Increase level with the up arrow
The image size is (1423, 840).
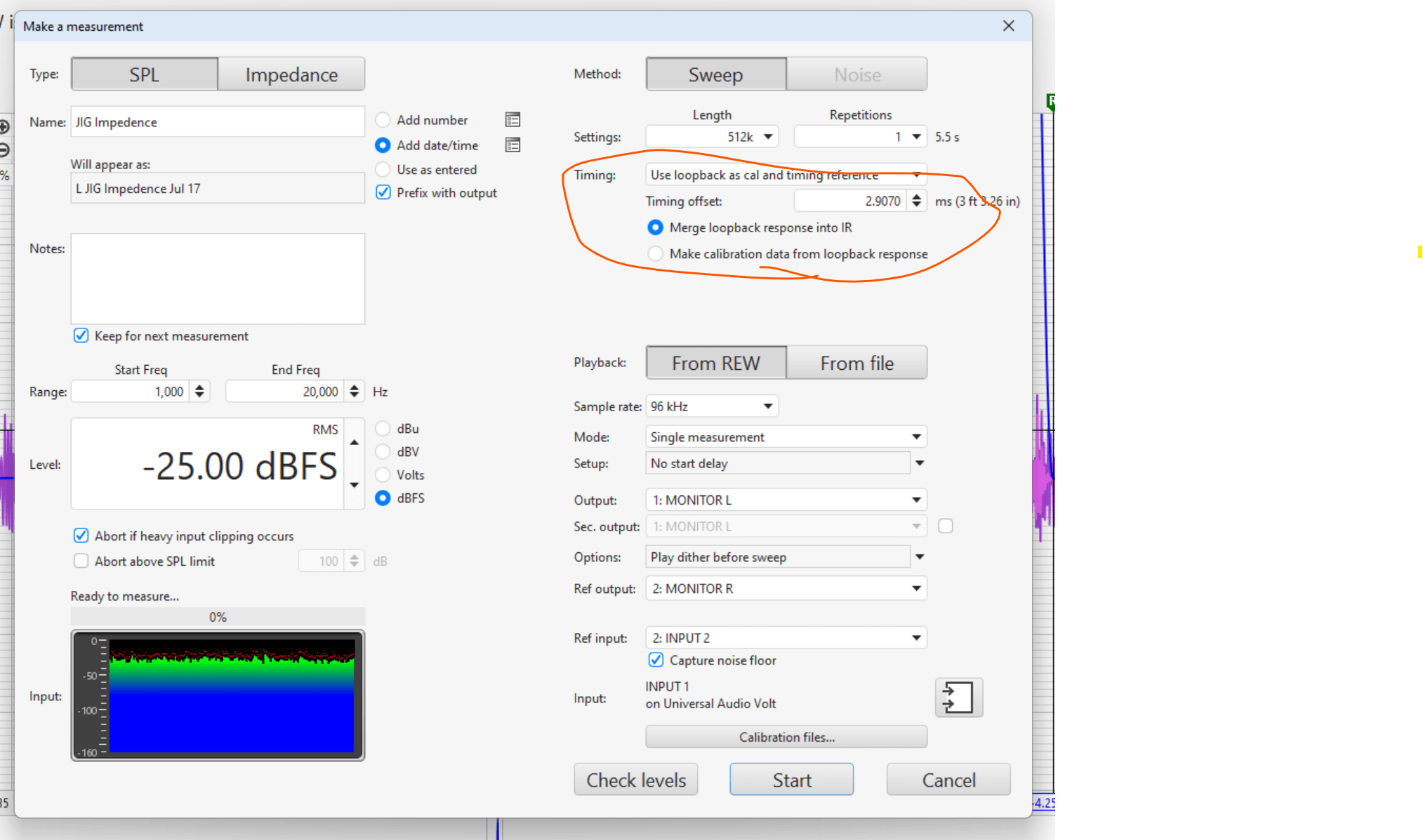click(x=355, y=442)
